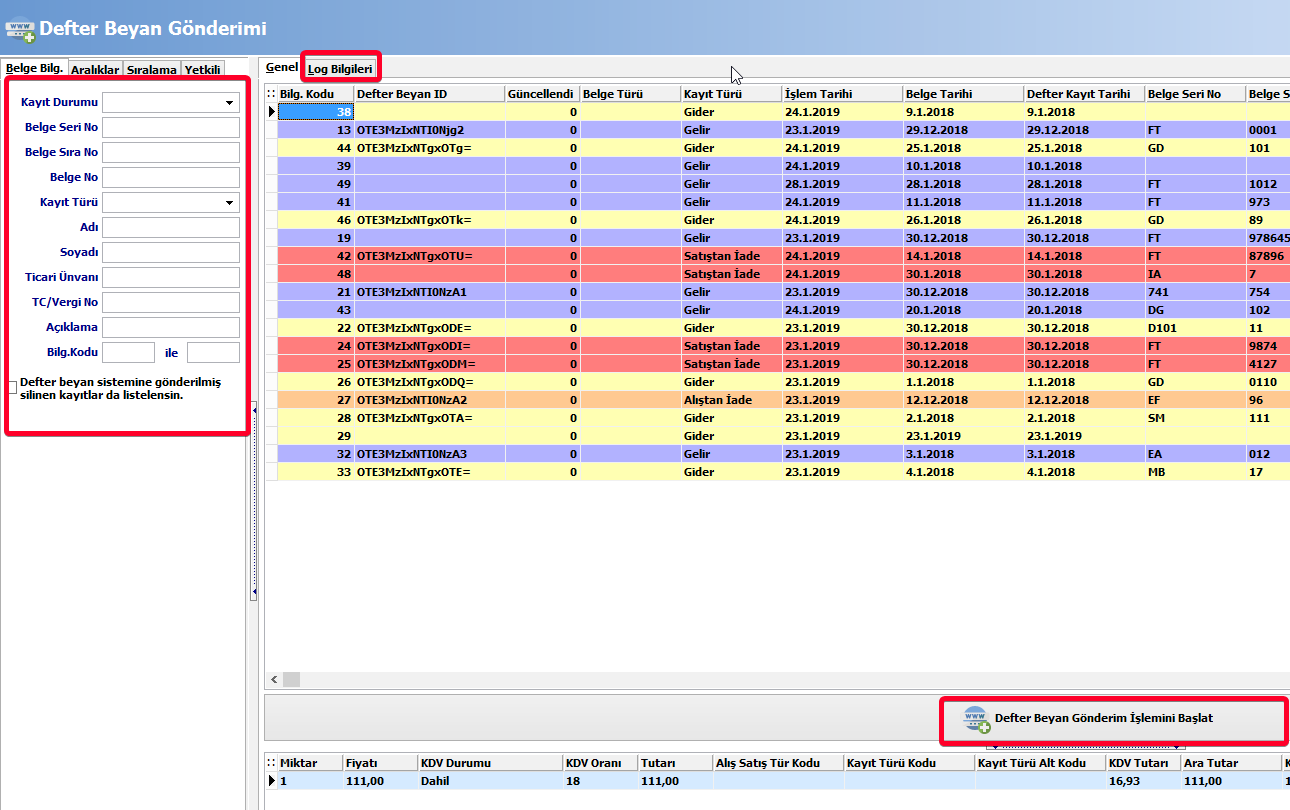This screenshot has width=1290, height=810.
Task: Click the grid options icon beside Miktar
Action: coord(270,763)
